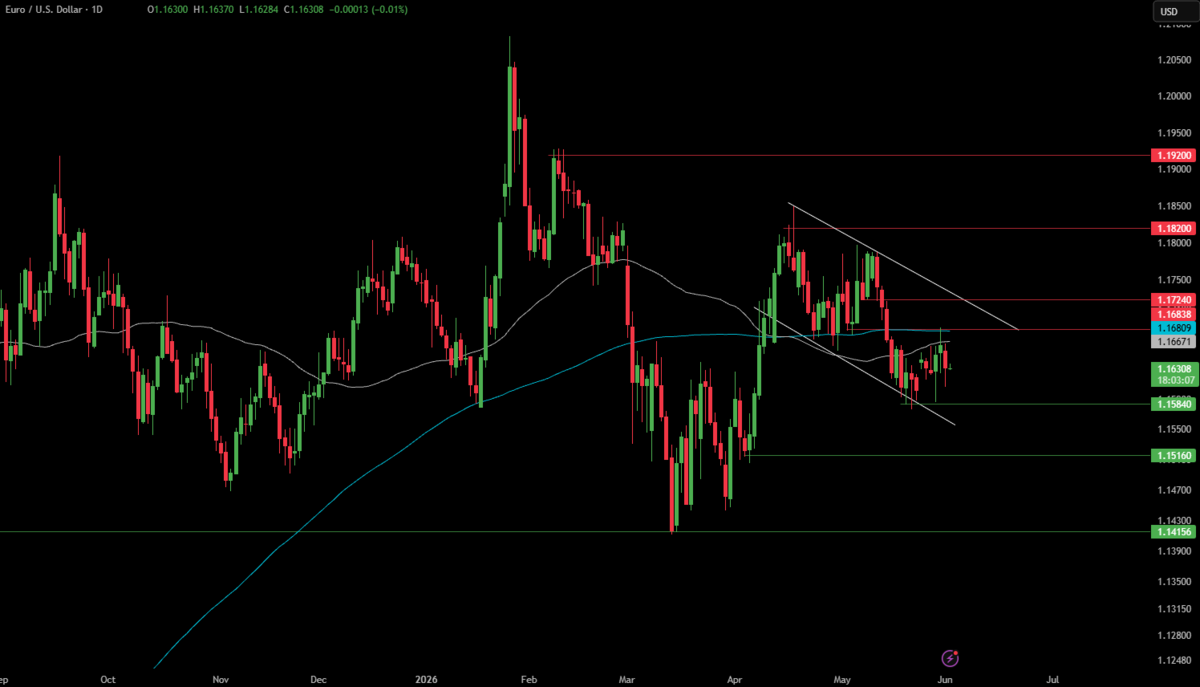The width and height of the screenshot is (1200, 687).
Task: Click the Dec label on time axis
Action: click(x=318, y=678)
